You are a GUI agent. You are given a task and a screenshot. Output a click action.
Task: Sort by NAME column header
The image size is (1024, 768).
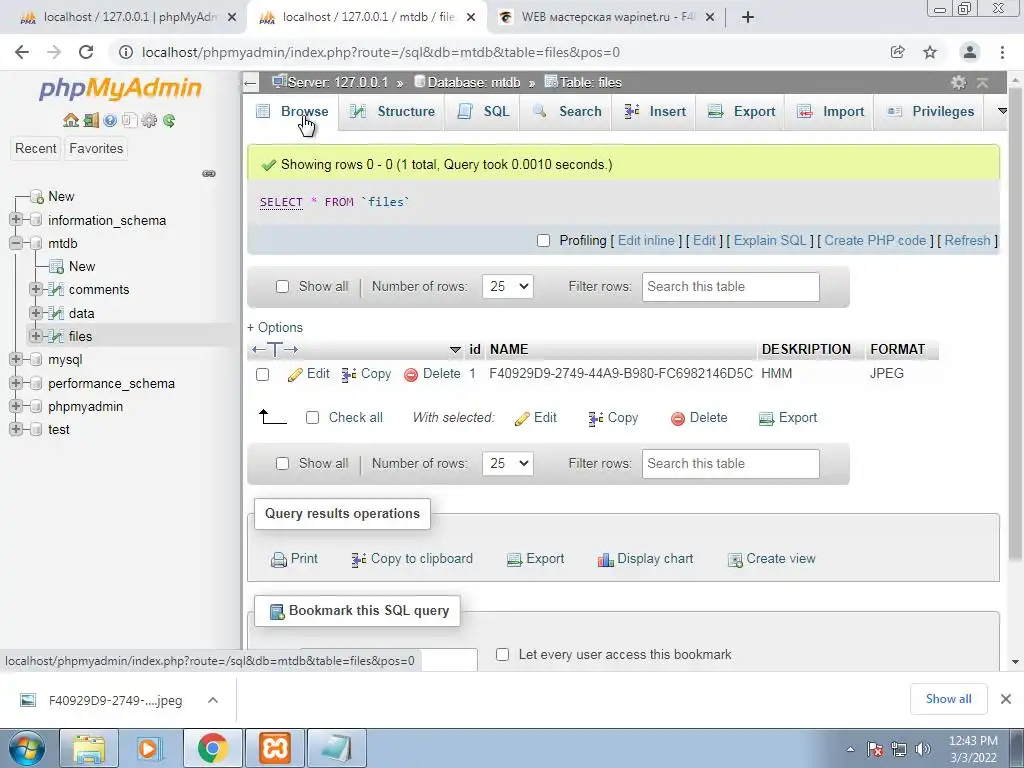(509, 349)
